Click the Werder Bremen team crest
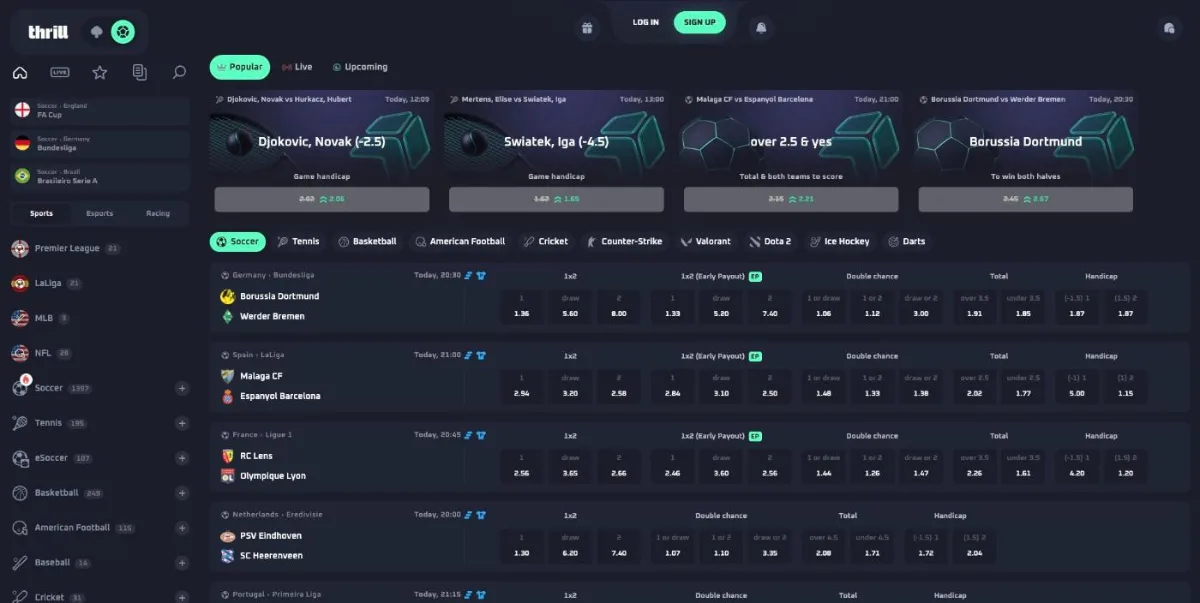Viewport: 1200px width, 603px height. click(227, 316)
